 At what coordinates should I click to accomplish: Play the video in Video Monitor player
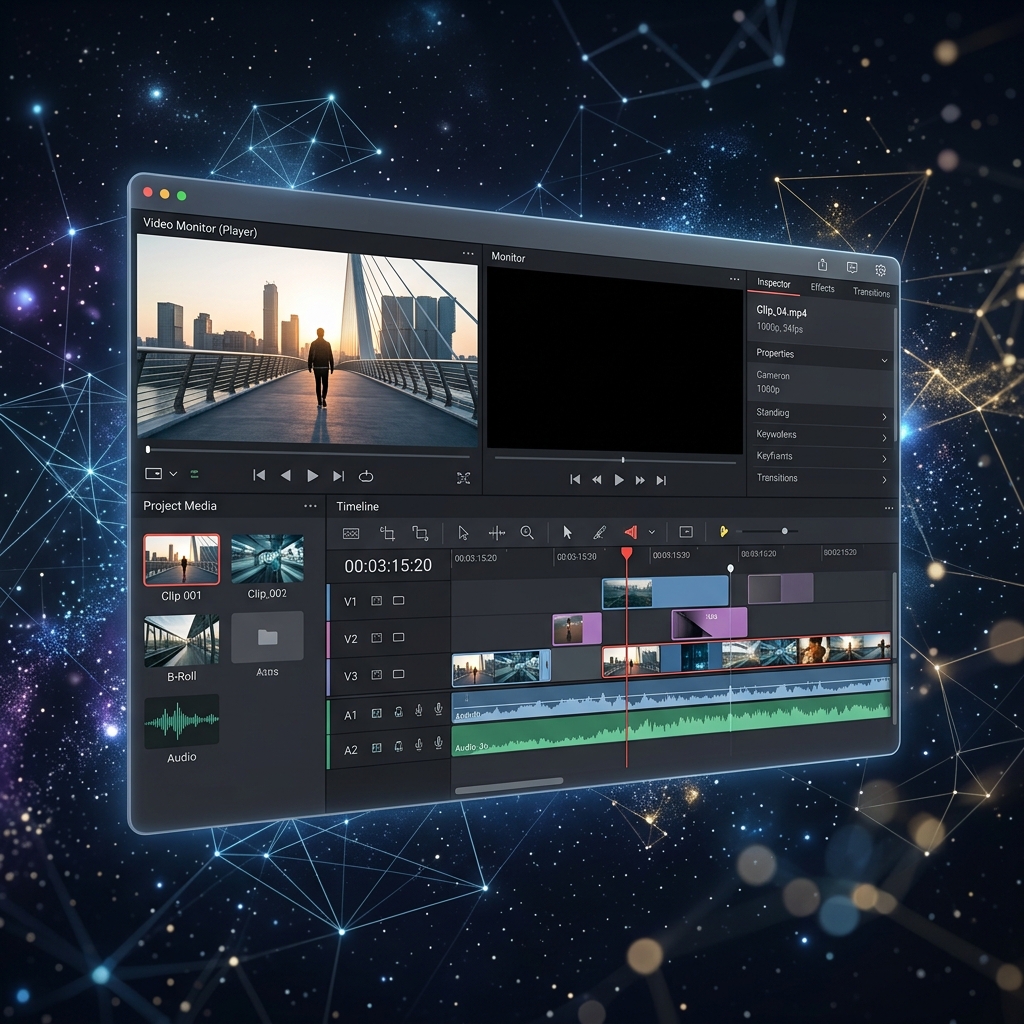pyautogui.click(x=313, y=476)
